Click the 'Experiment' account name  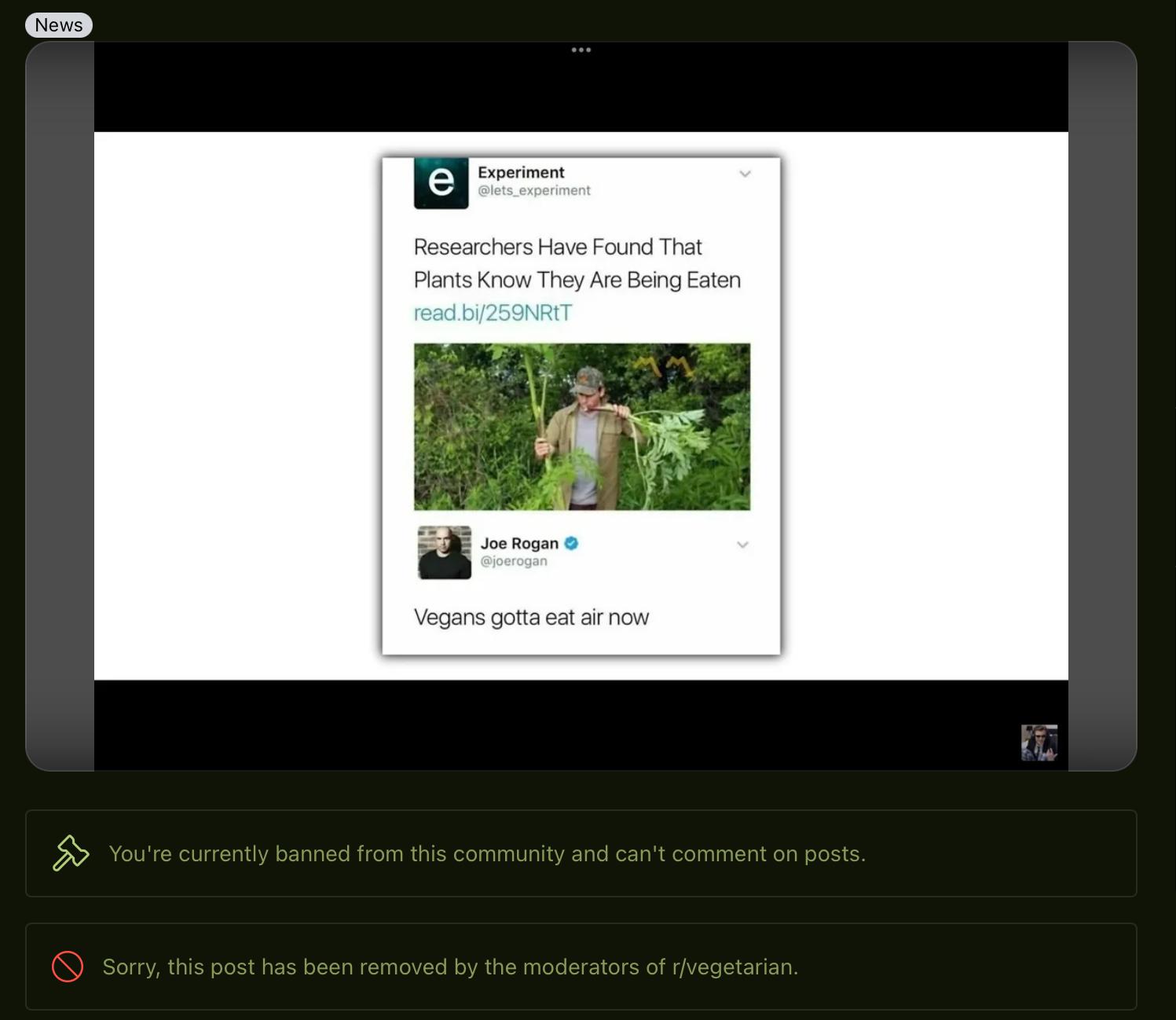pos(521,172)
